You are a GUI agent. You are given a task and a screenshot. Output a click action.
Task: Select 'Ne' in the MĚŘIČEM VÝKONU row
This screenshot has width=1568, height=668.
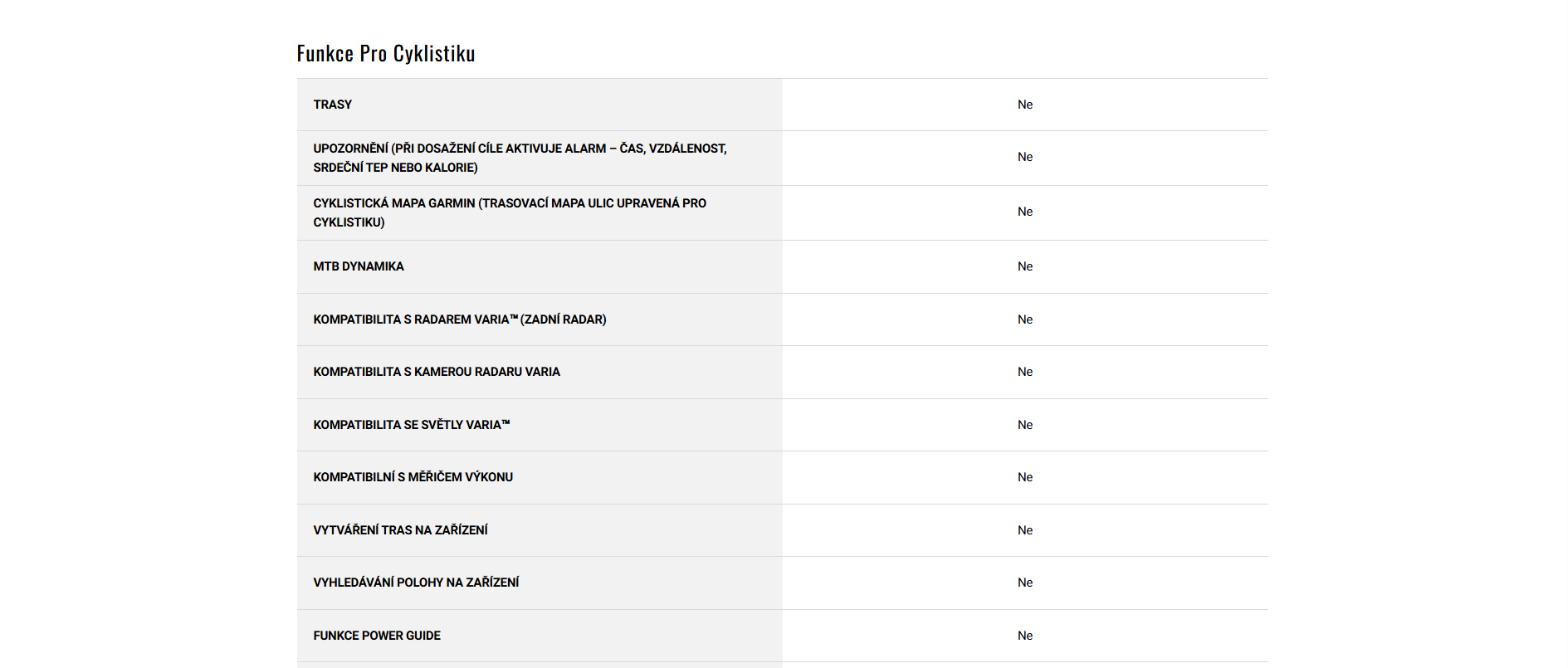(x=1025, y=477)
